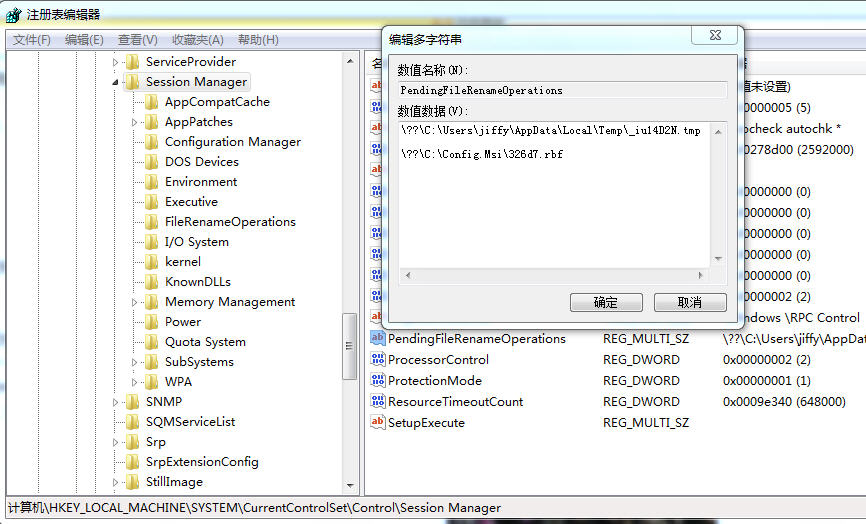Select the SrpExtensionConfig tree item
The width and height of the screenshot is (866, 524).
[x=202, y=462]
